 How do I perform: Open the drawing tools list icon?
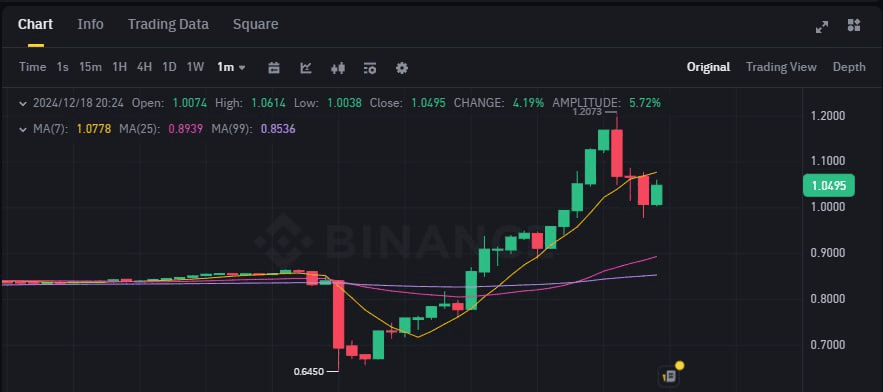370,68
